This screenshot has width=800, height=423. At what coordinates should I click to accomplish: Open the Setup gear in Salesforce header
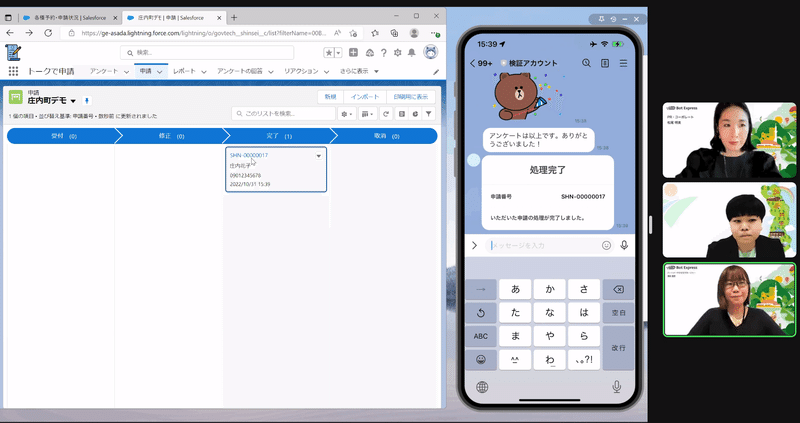click(x=397, y=53)
